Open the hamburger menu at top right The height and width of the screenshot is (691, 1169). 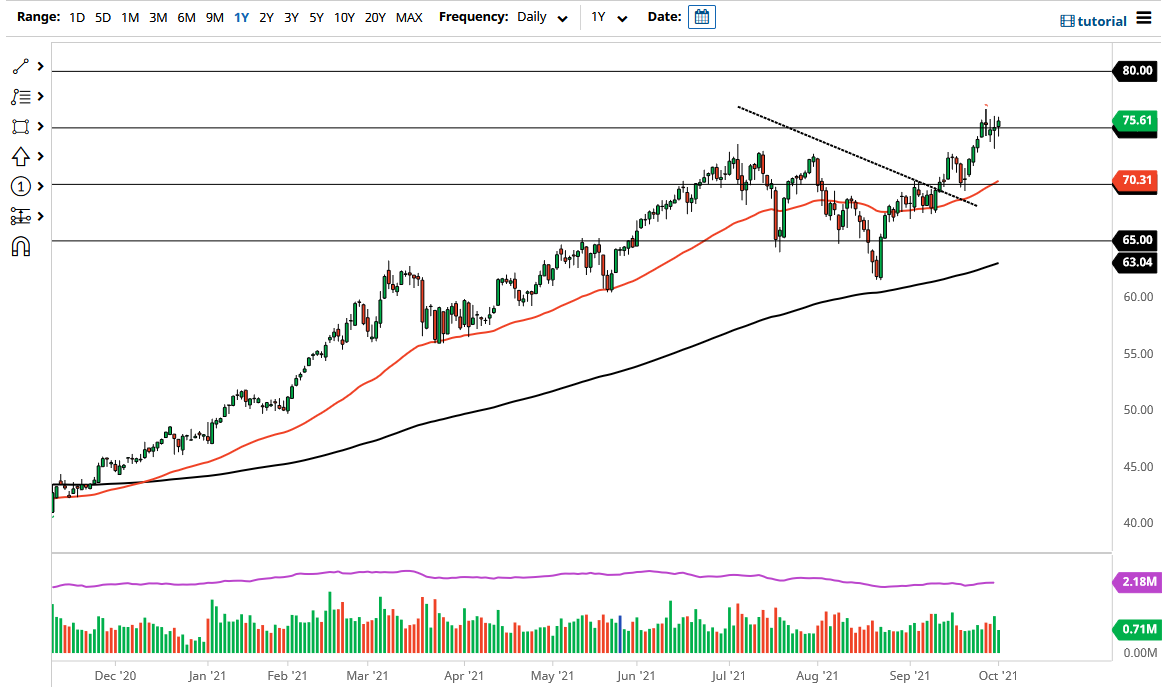(x=1142, y=16)
